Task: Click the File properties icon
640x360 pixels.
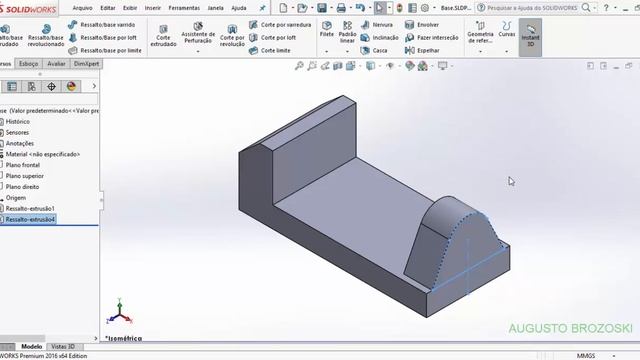Action: (413, 7)
